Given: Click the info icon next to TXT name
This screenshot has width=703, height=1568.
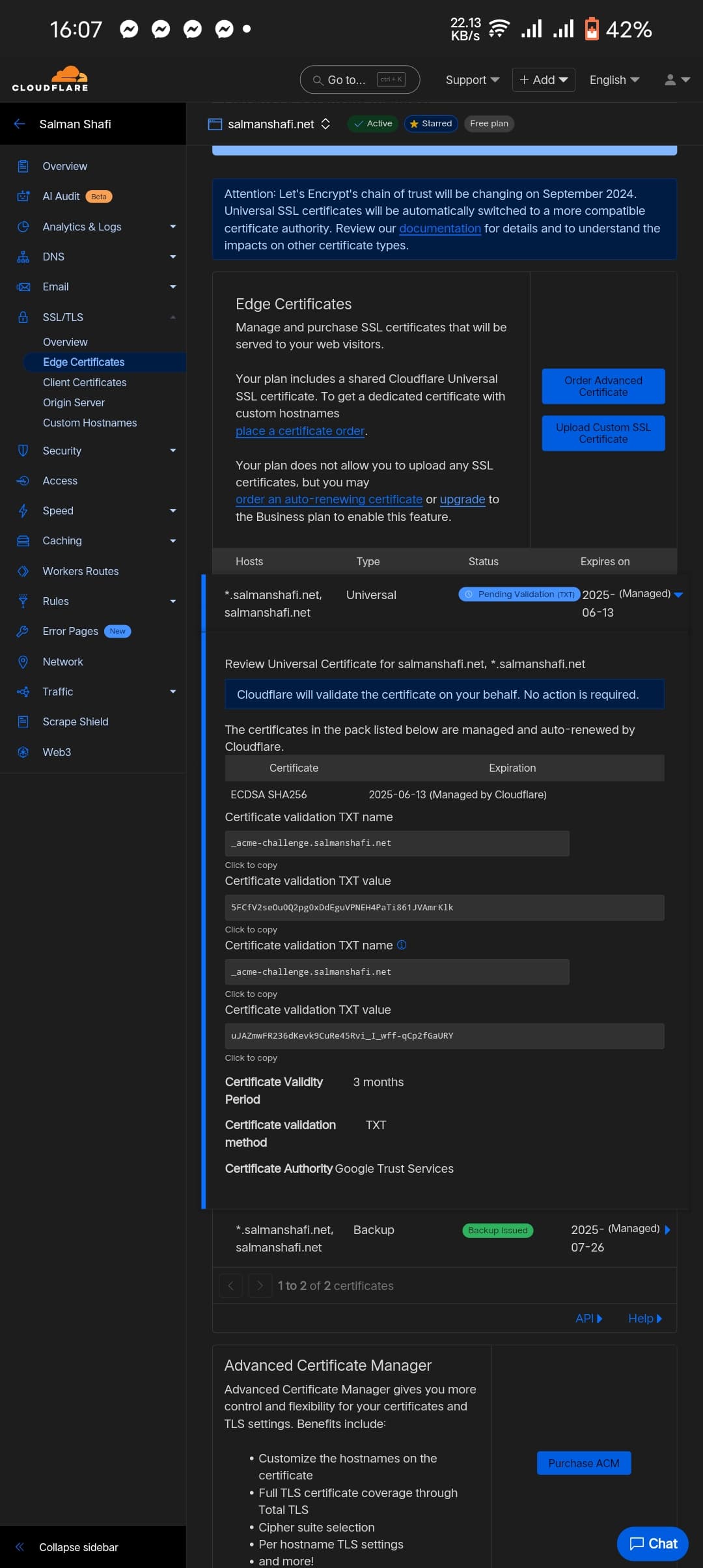Looking at the screenshot, I should (x=402, y=945).
